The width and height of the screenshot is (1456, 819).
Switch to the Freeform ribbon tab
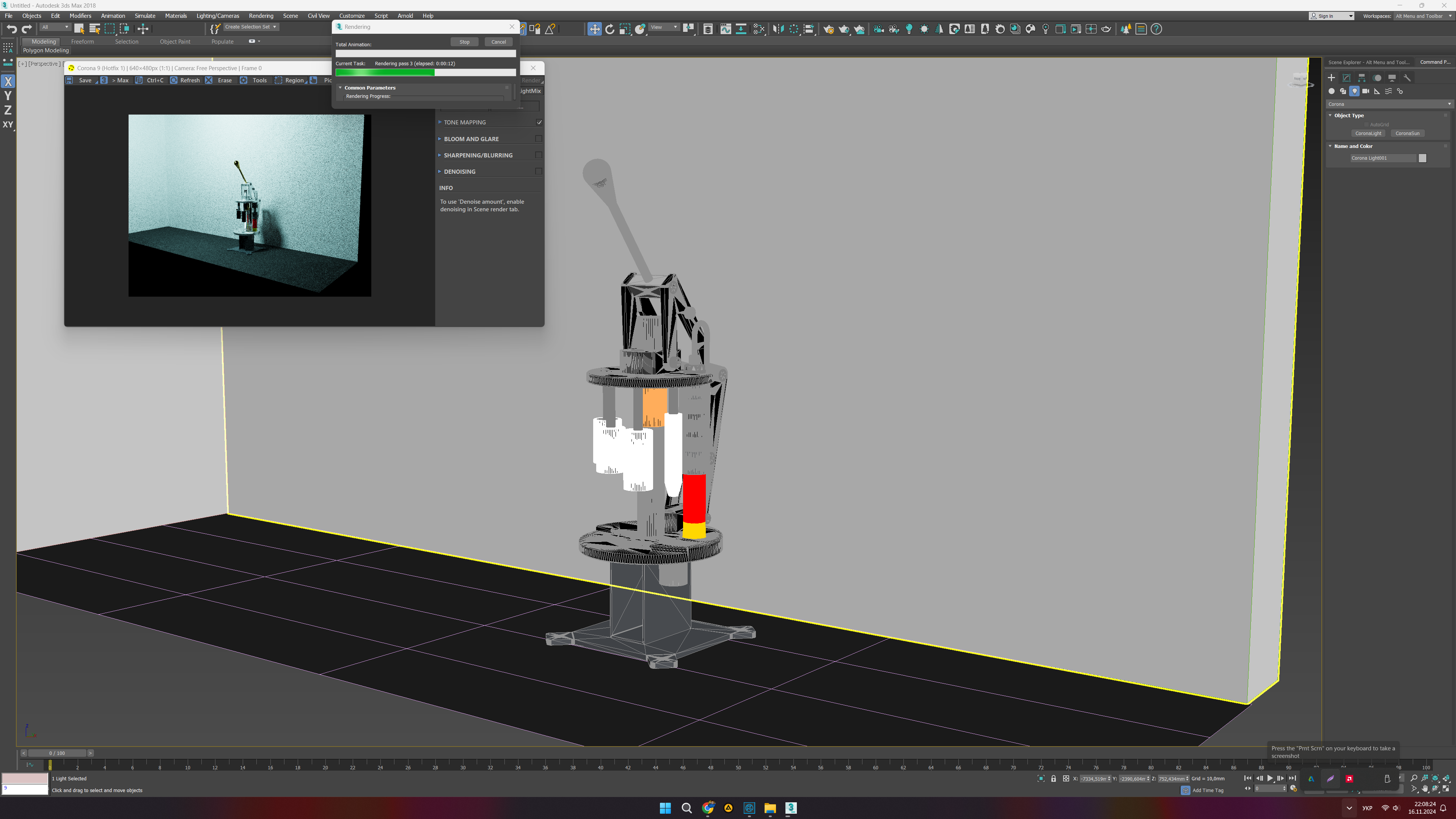(83, 41)
